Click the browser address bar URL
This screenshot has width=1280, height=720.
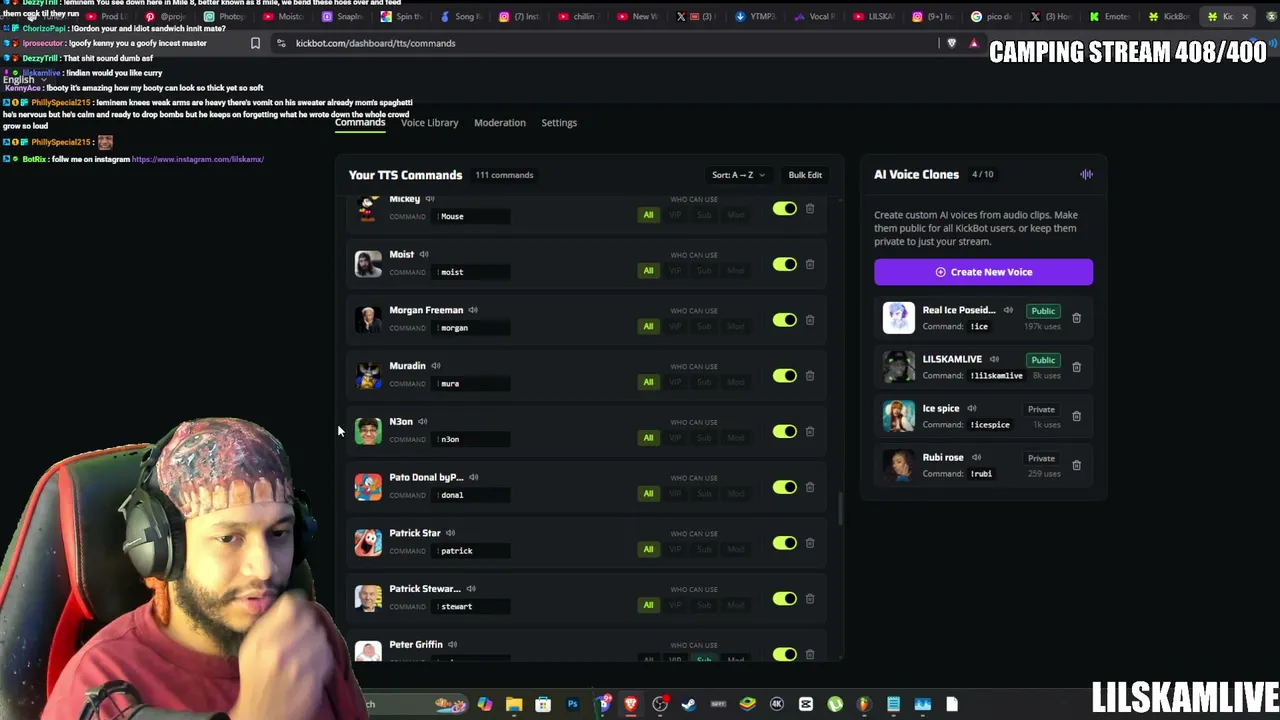376,43
